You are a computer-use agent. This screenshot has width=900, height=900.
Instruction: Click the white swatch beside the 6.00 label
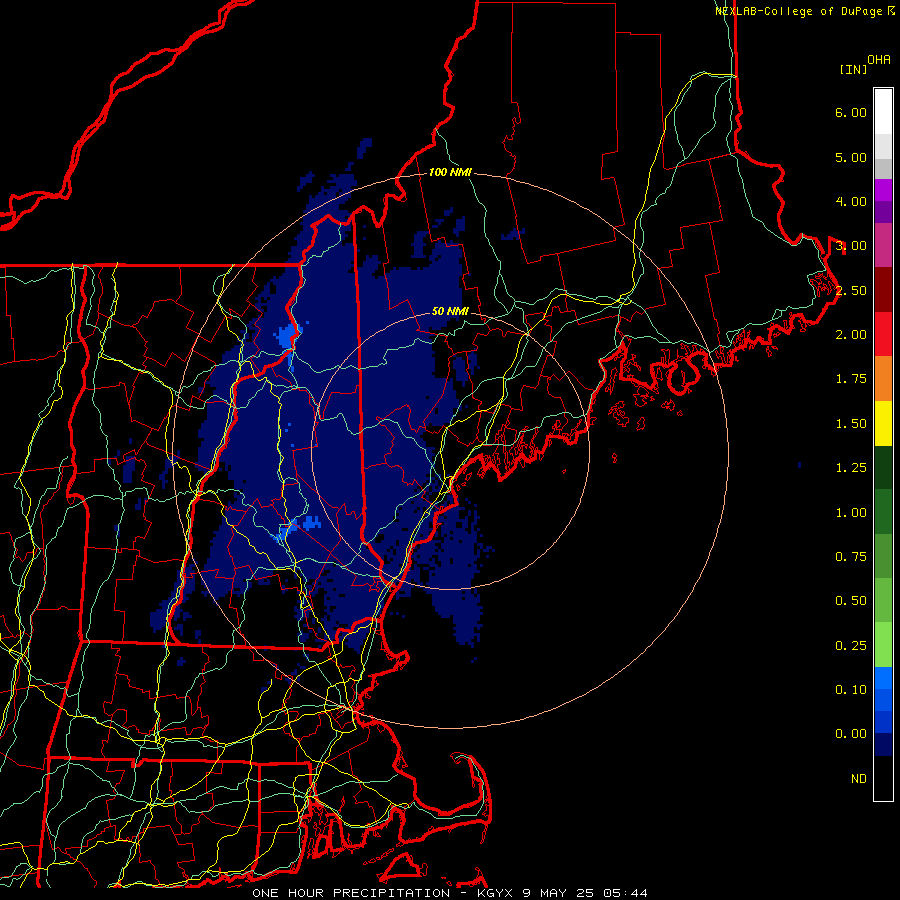[x=883, y=112]
